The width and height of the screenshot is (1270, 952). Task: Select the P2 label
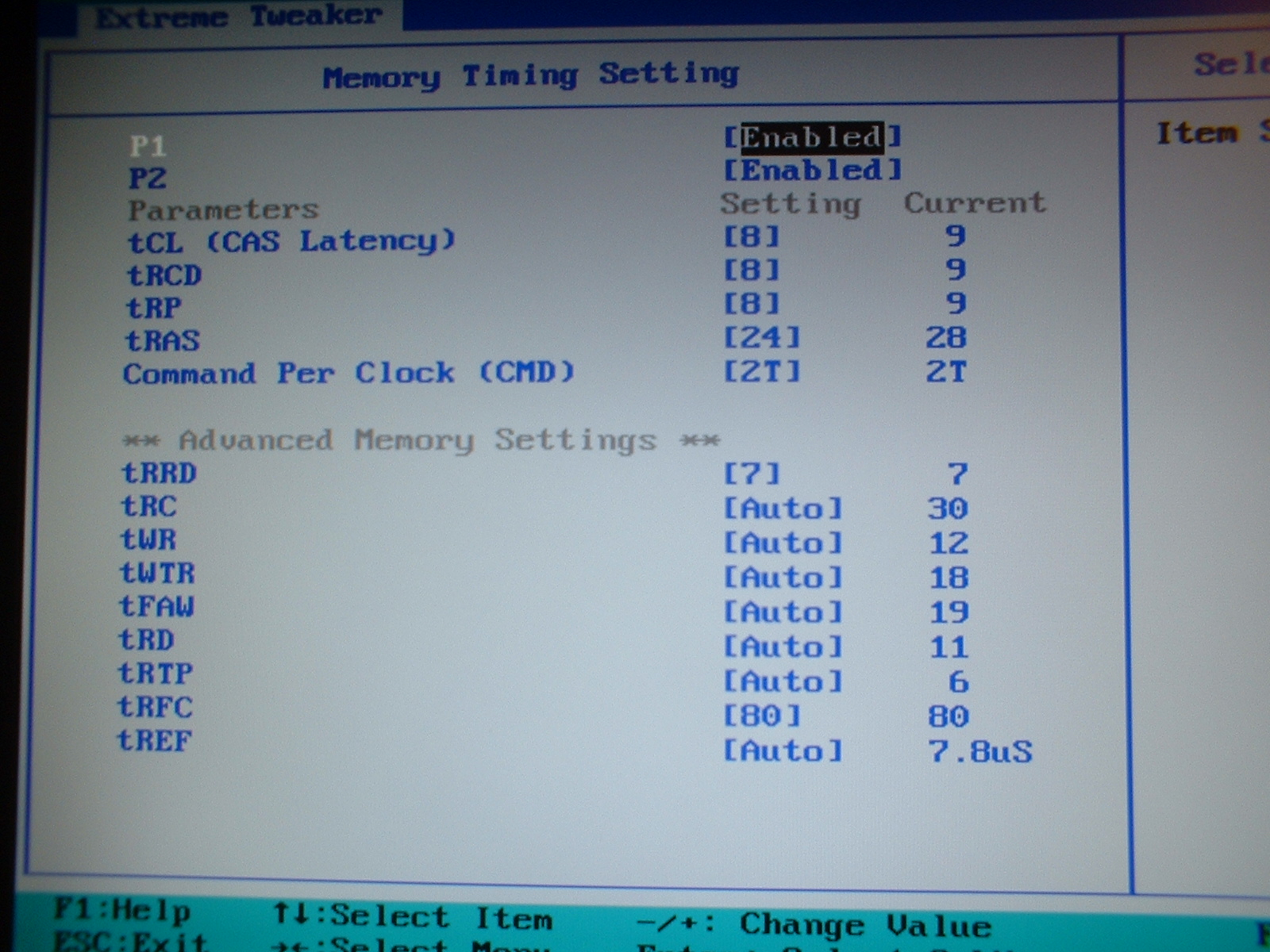pos(148,178)
